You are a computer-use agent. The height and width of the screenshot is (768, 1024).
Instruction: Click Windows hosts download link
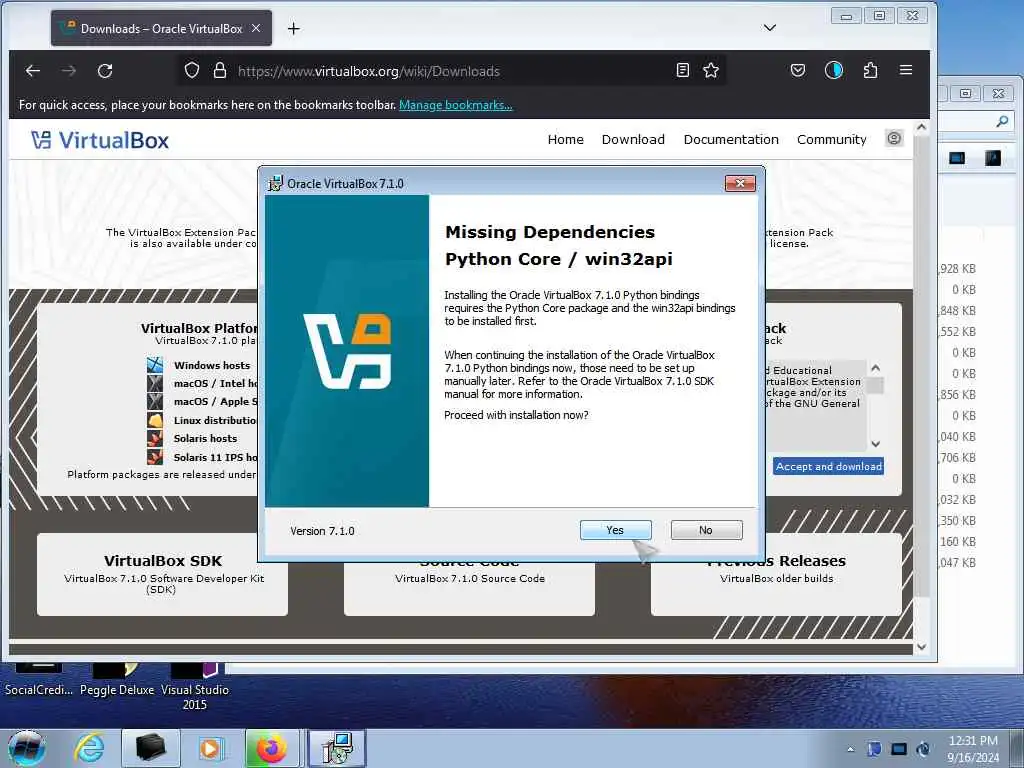[x=212, y=365]
